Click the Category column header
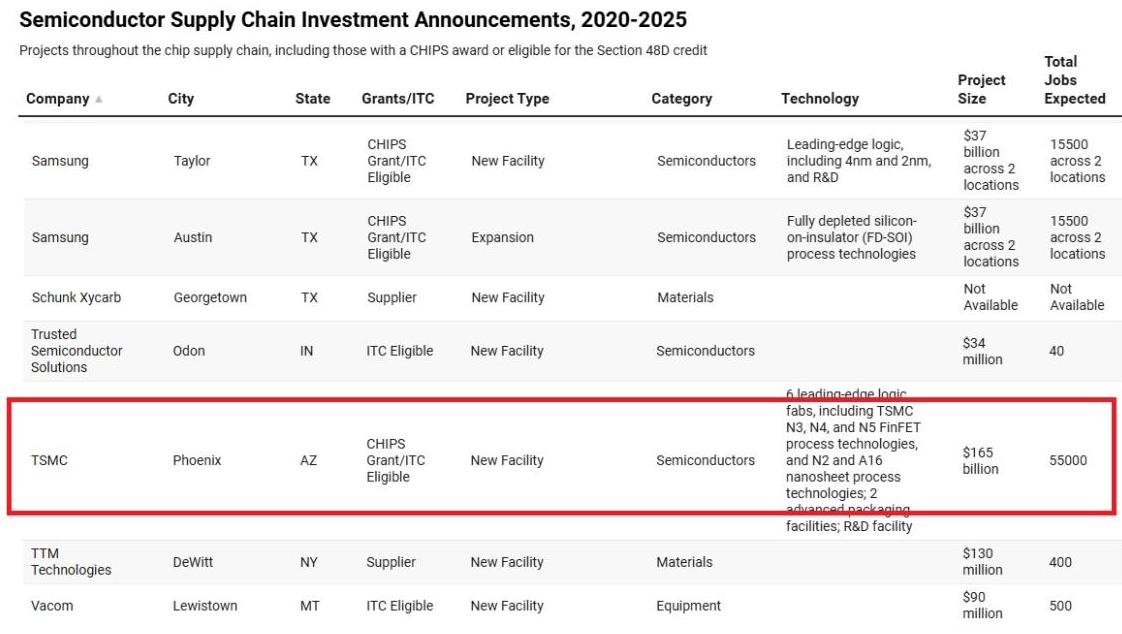Image resolution: width=1122 pixels, height=634 pixels. [x=681, y=98]
